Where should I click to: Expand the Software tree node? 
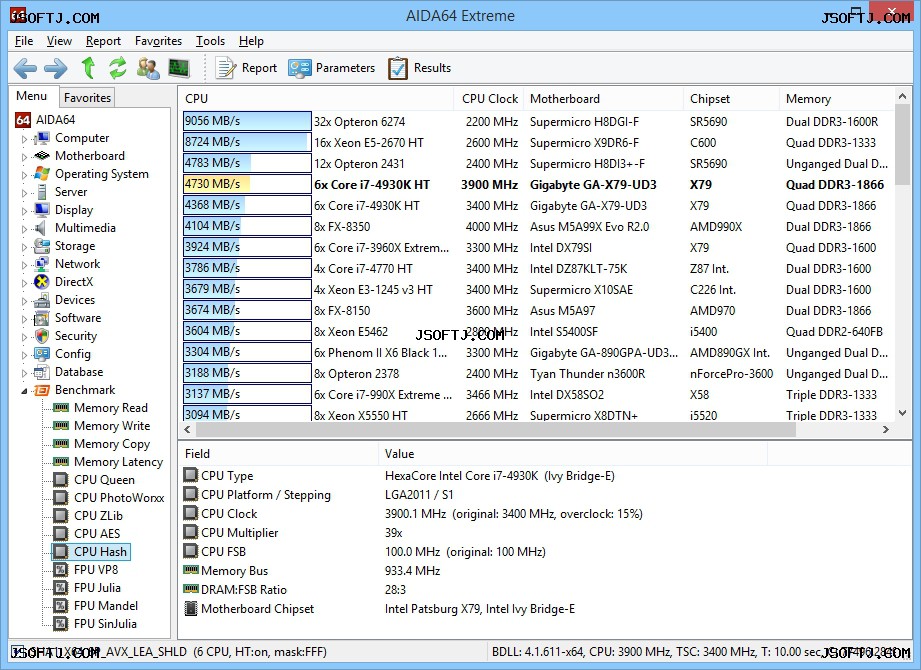click(24, 319)
